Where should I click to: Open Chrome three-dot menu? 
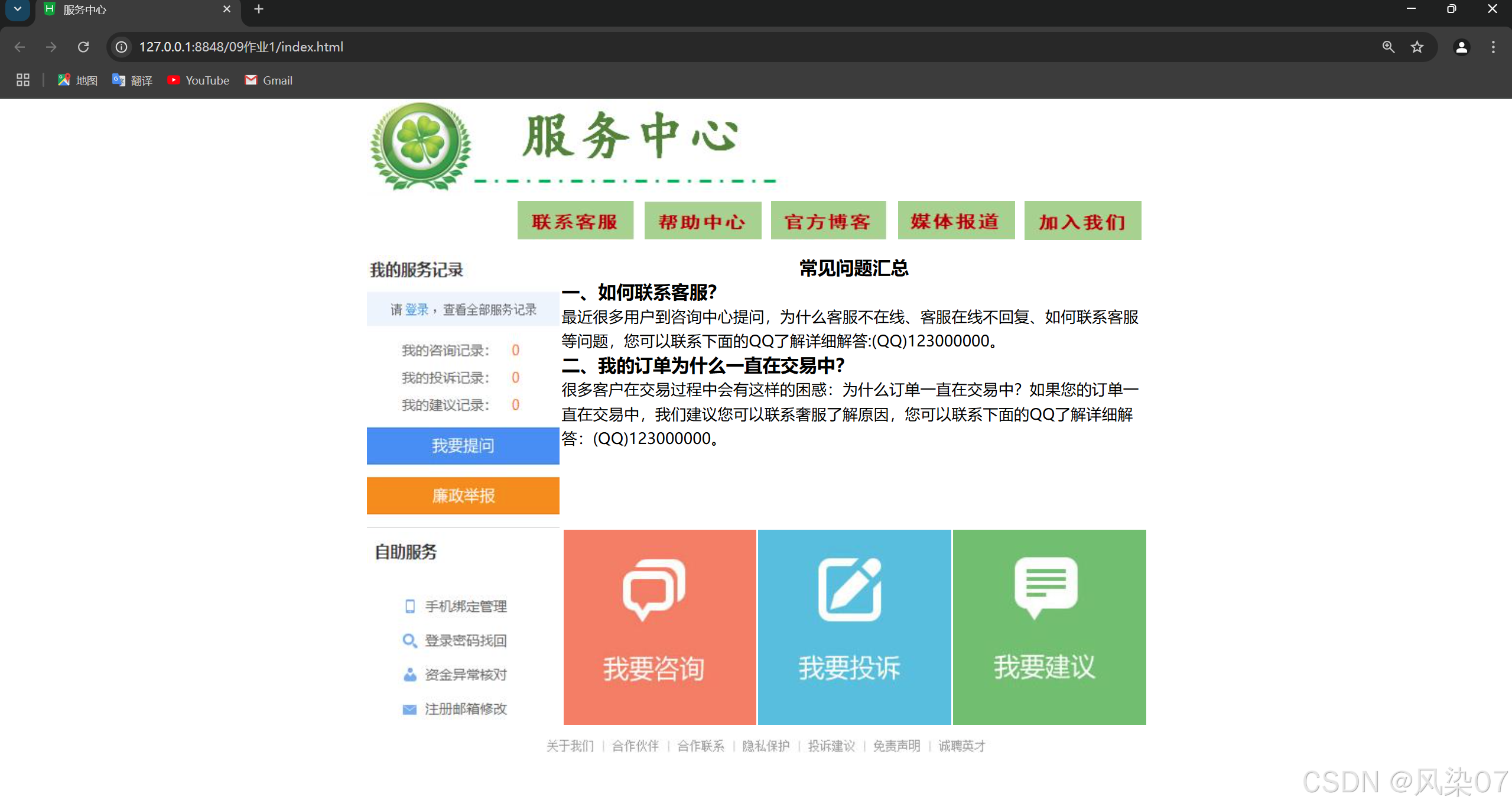point(1493,47)
